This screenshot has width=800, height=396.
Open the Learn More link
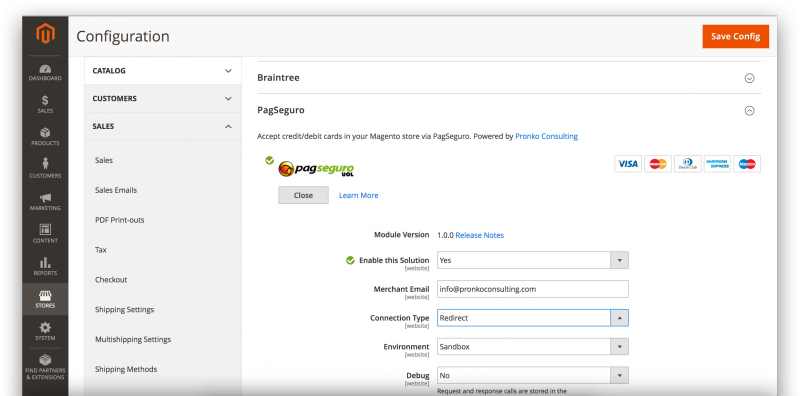(359, 195)
